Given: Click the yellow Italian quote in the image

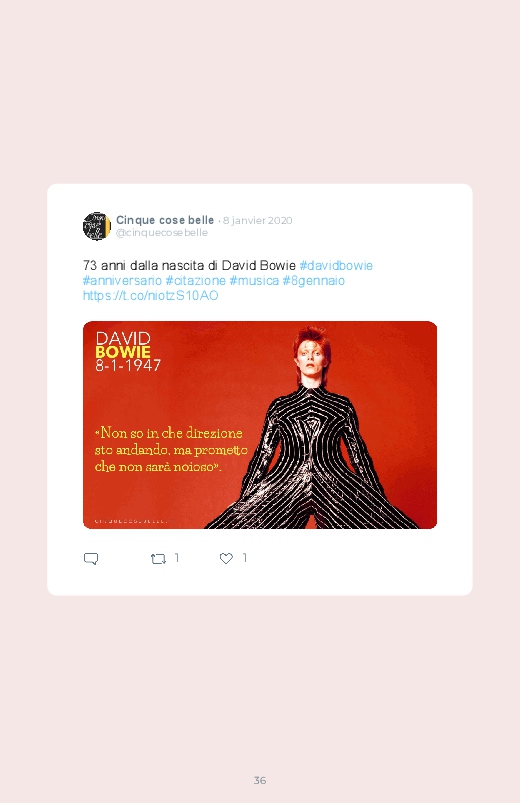Looking at the screenshot, I should (x=171, y=450).
